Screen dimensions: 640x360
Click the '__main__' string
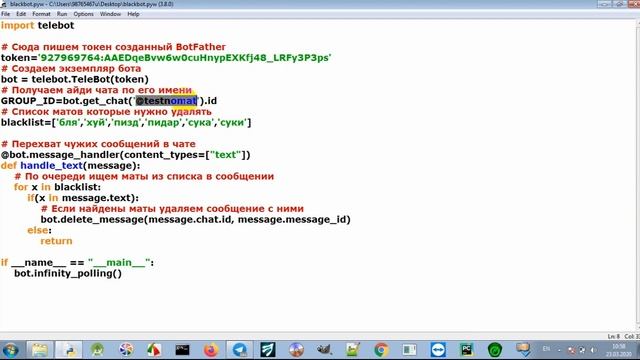pos(119,262)
